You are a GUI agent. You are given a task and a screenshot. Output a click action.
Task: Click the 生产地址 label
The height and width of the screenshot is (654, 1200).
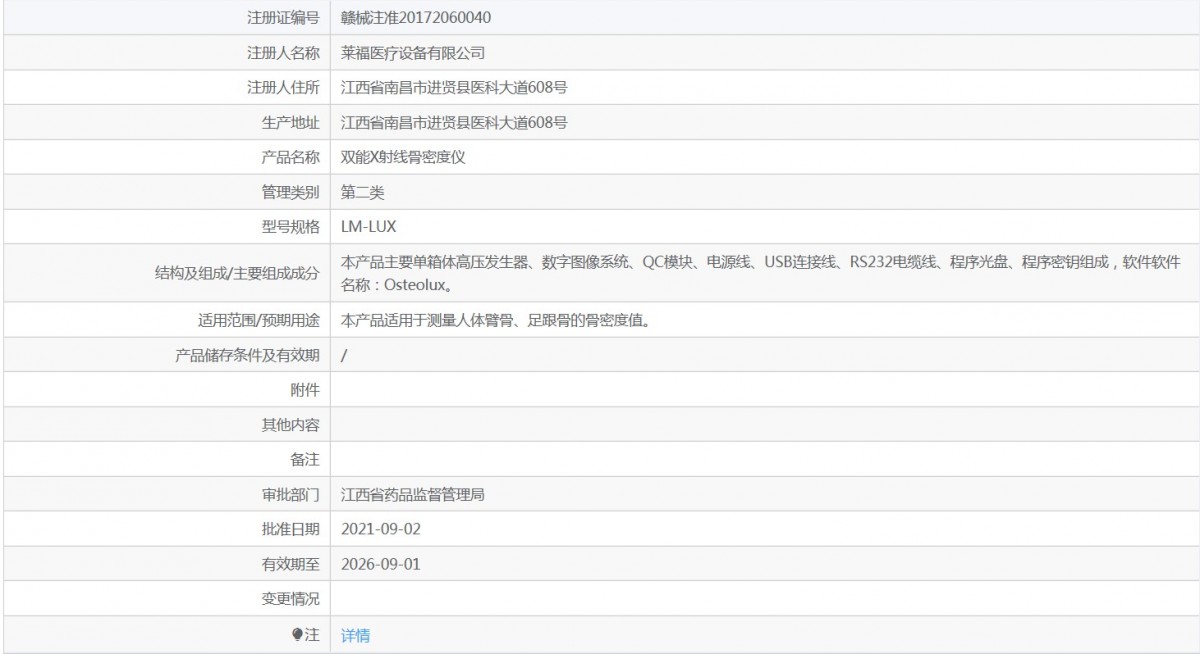(x=290, y=123)
